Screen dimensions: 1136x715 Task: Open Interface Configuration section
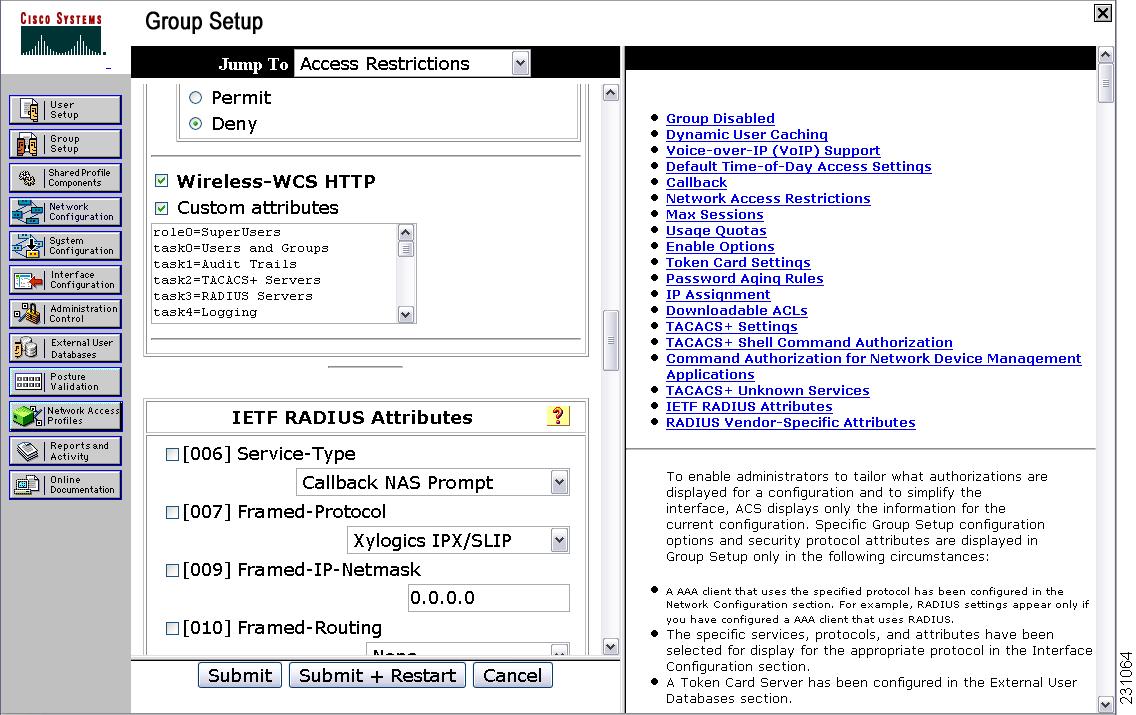point(65,280)
